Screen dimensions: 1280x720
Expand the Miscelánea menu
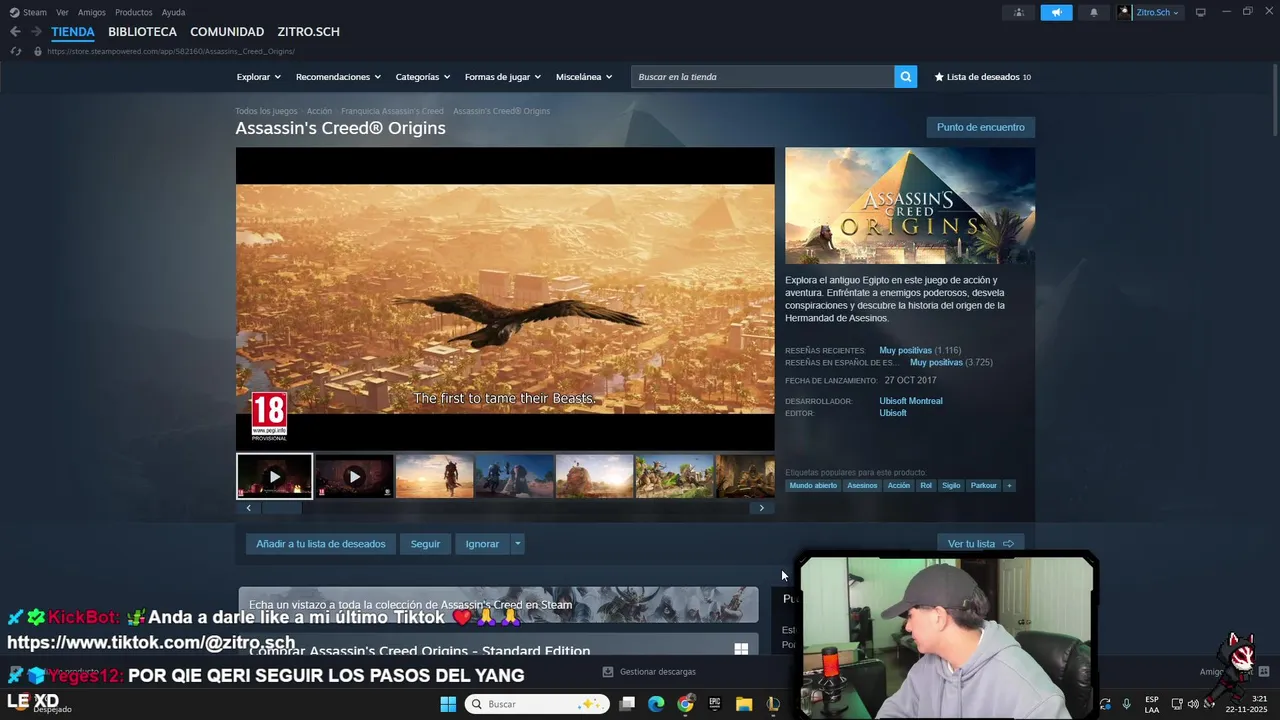[584, 77]
